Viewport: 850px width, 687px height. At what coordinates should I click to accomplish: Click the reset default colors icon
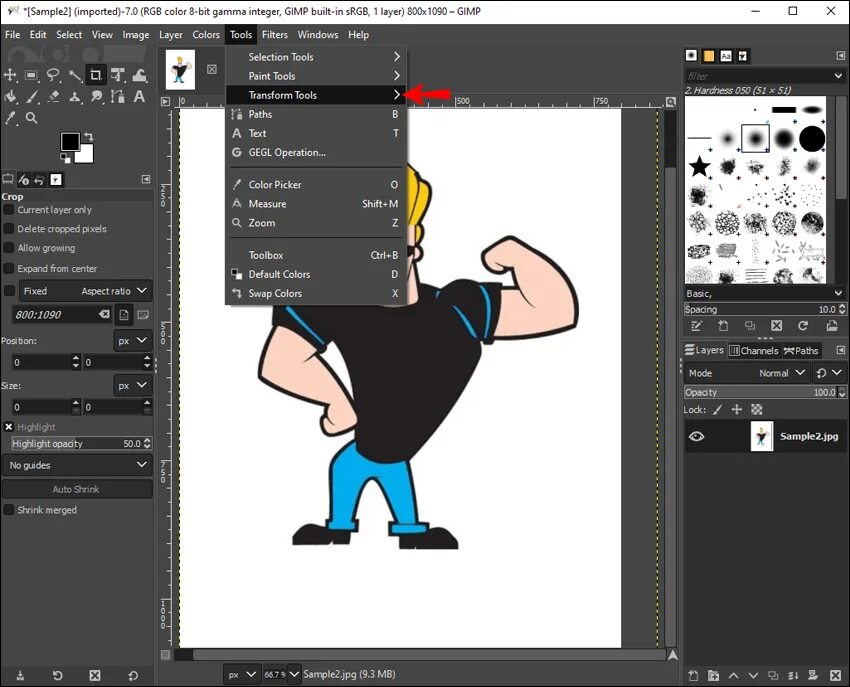point(66,158)
